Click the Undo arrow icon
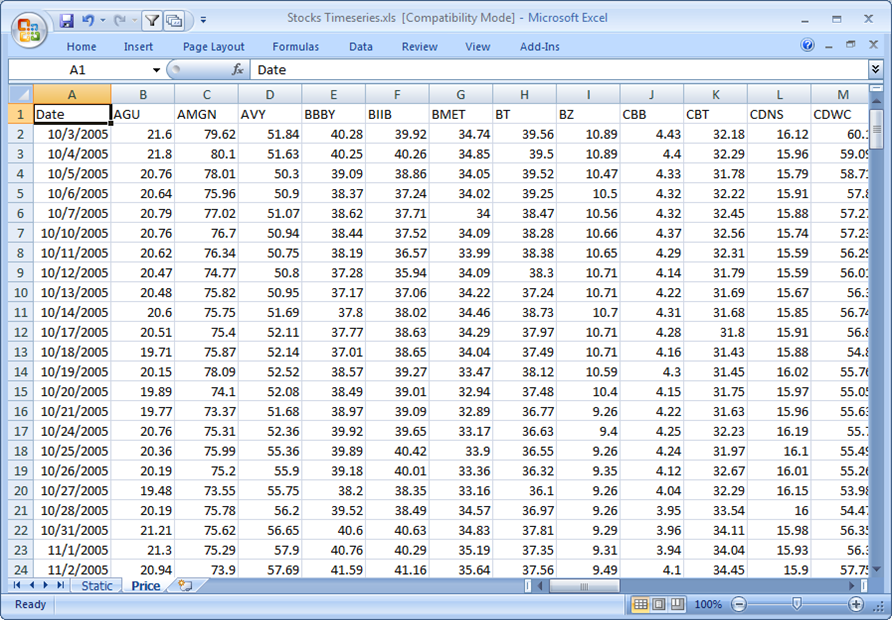The height and width of the screenshot is (620, 892). click(x=88, y=19)
